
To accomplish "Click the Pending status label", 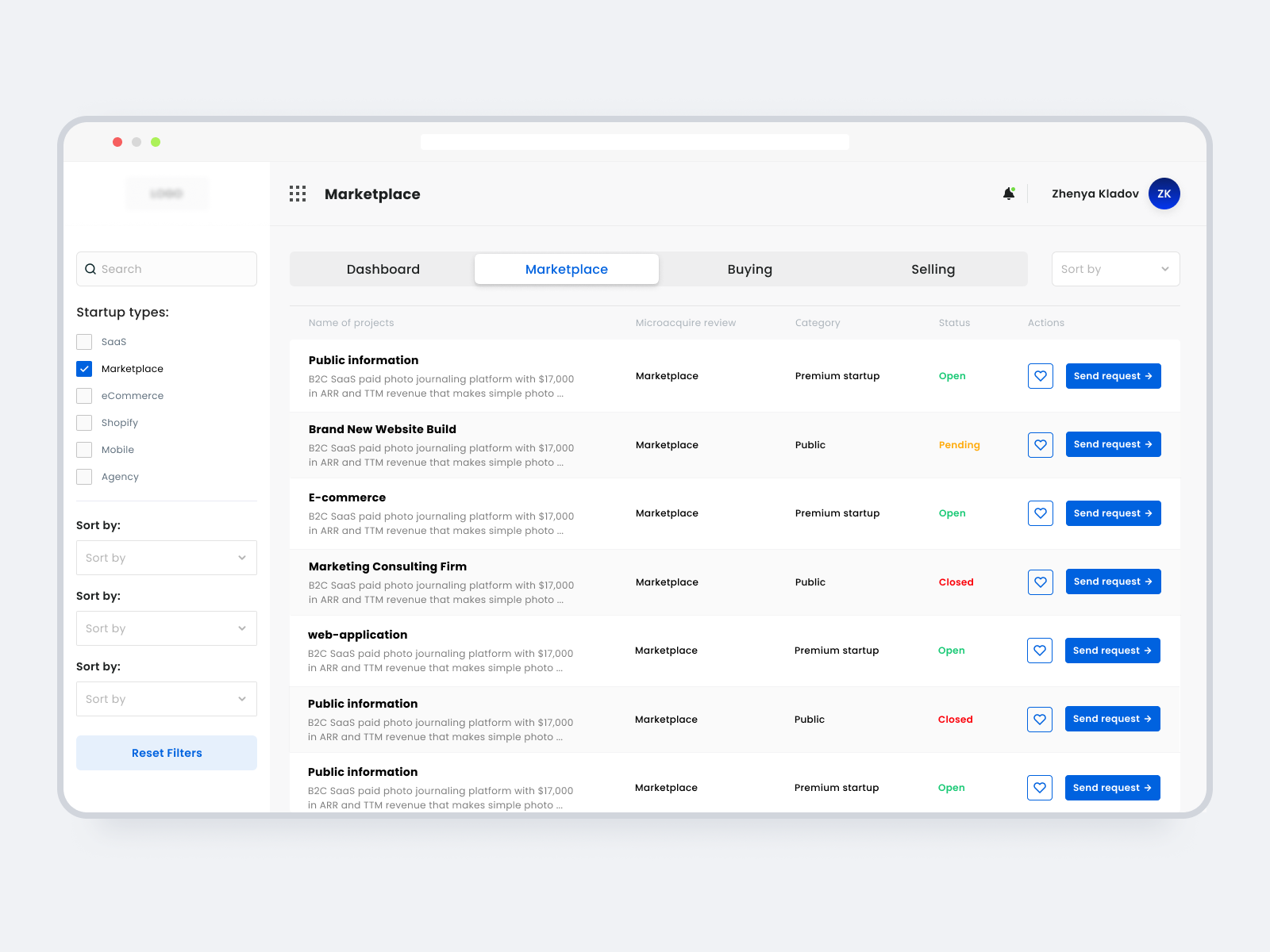I will (959, 445).
